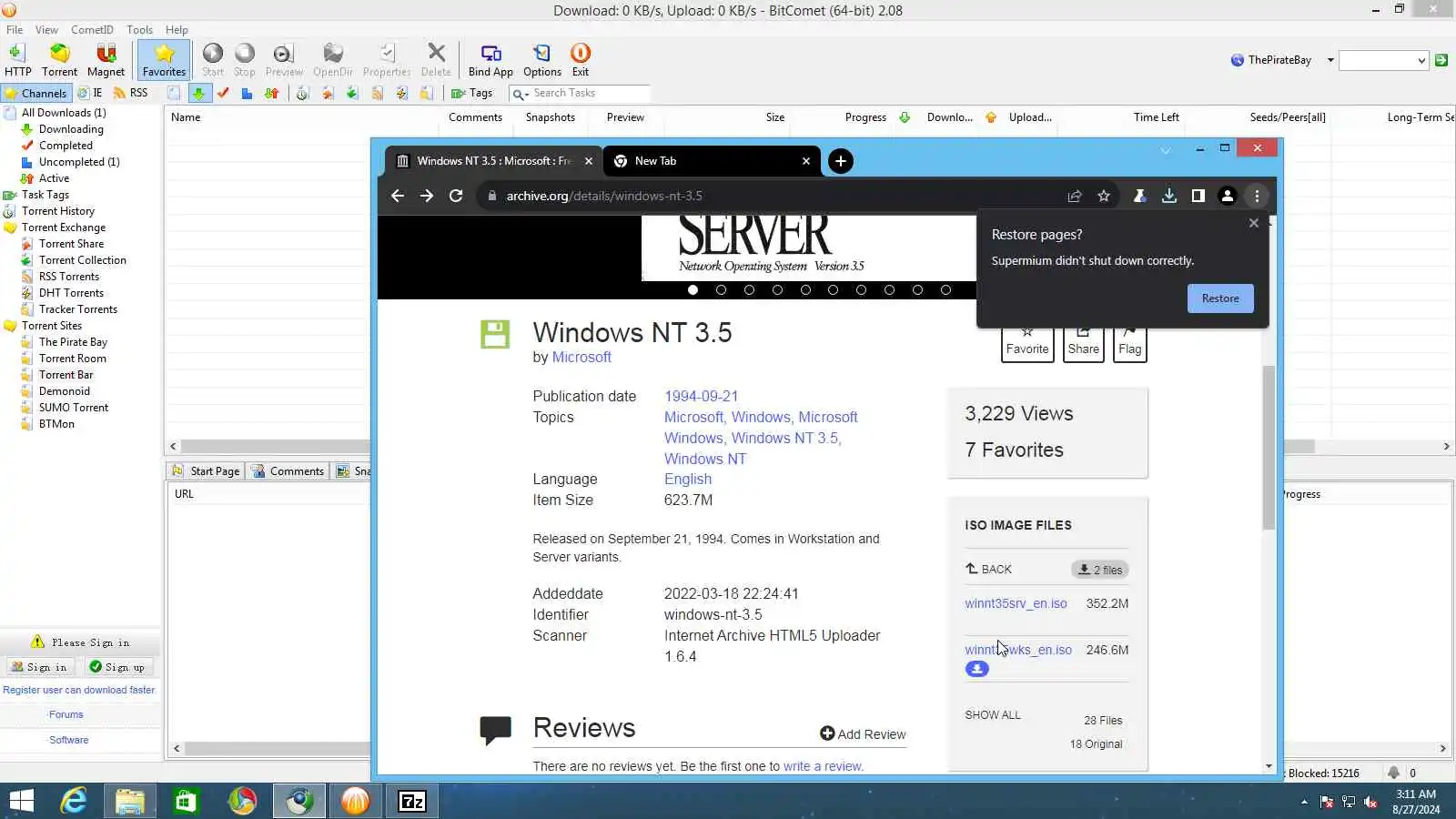The image size is (1456, 819).
Task: Open Bind App in BitComet toolbar
Action: 490,60
